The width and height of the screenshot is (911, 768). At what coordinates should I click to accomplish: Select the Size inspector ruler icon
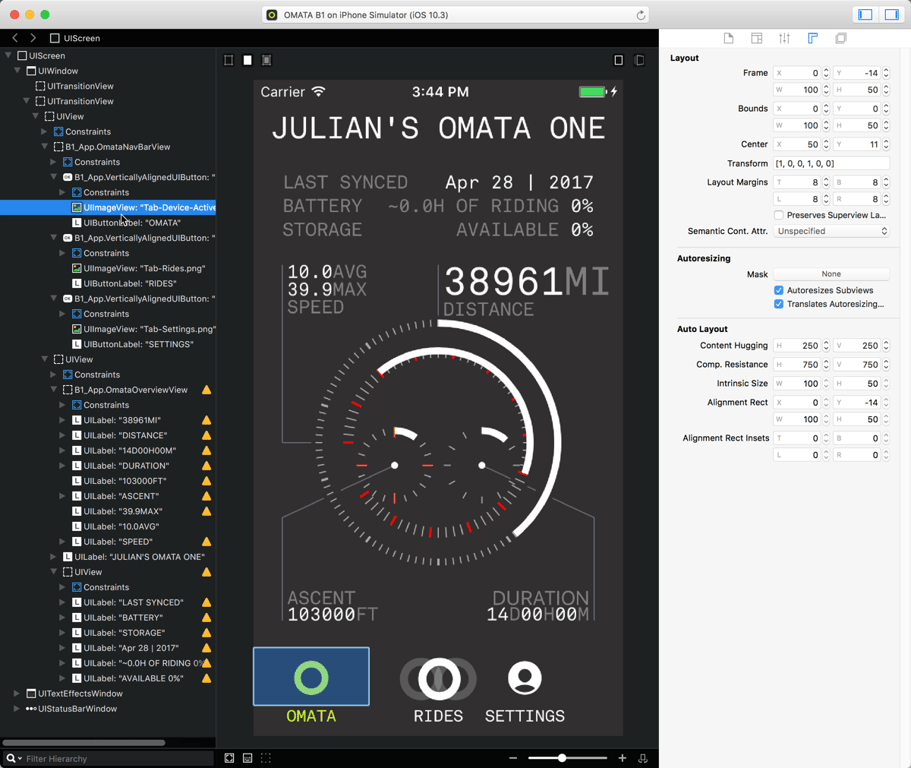point(813,38)
